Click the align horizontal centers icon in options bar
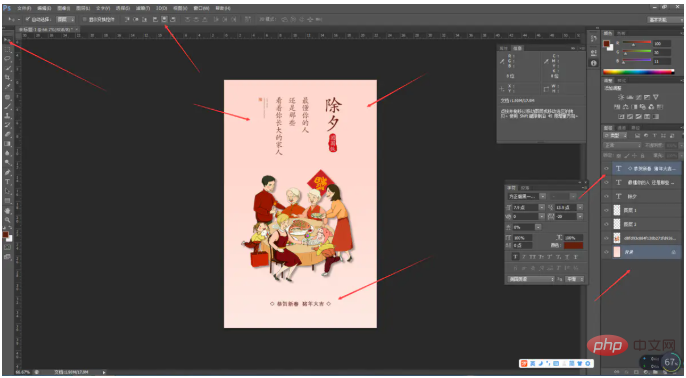The width and height of the screenshot is (686, 378). (x=164, y=19)
